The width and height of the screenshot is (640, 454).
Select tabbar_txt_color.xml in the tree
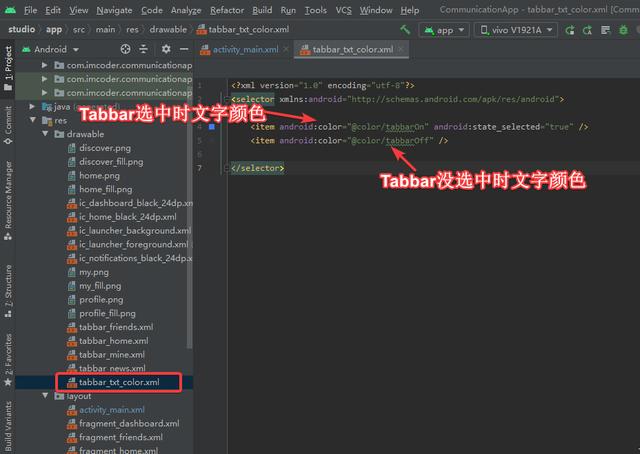tap(113, 382)
